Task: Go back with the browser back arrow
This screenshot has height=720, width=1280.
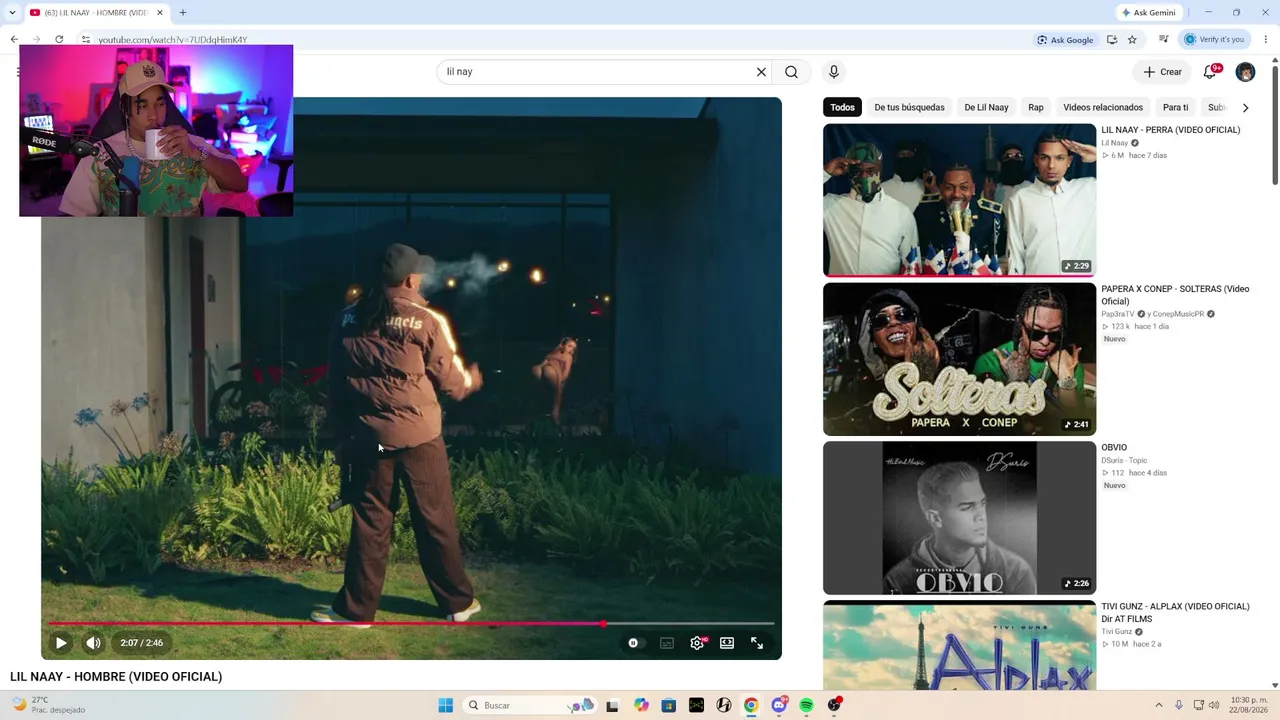Action: coord(14,40)
